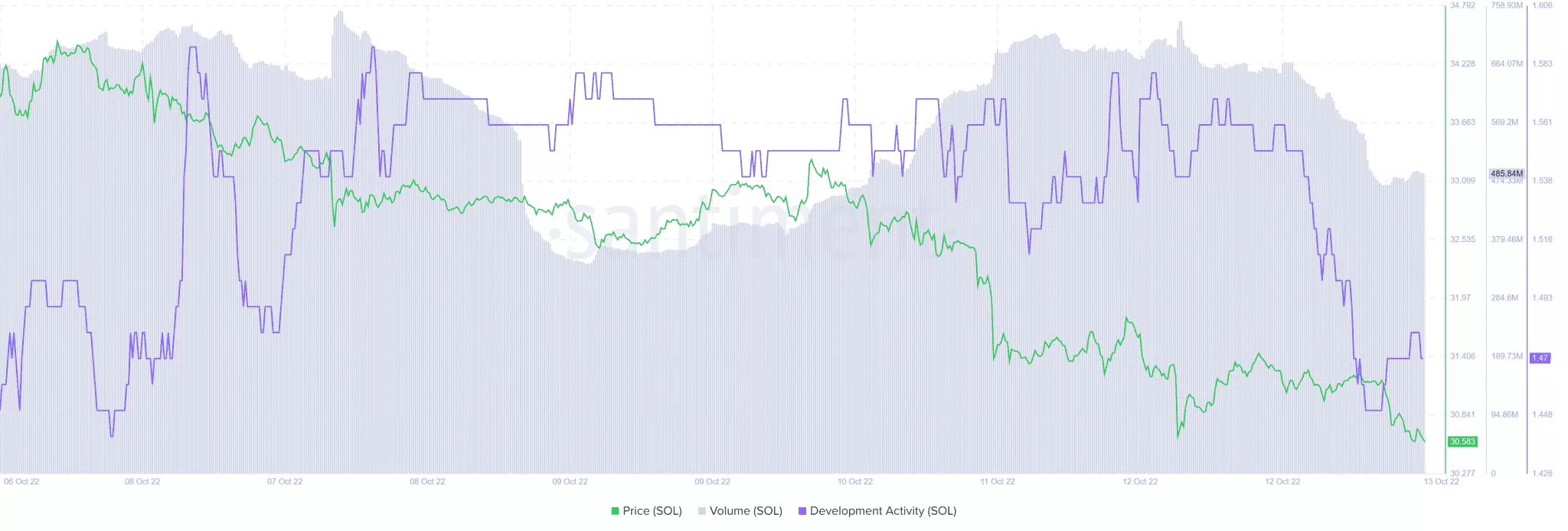Click the green Price (SOL) legend swatch
This screenshot has width=1568, height=531.
[615, 511]
